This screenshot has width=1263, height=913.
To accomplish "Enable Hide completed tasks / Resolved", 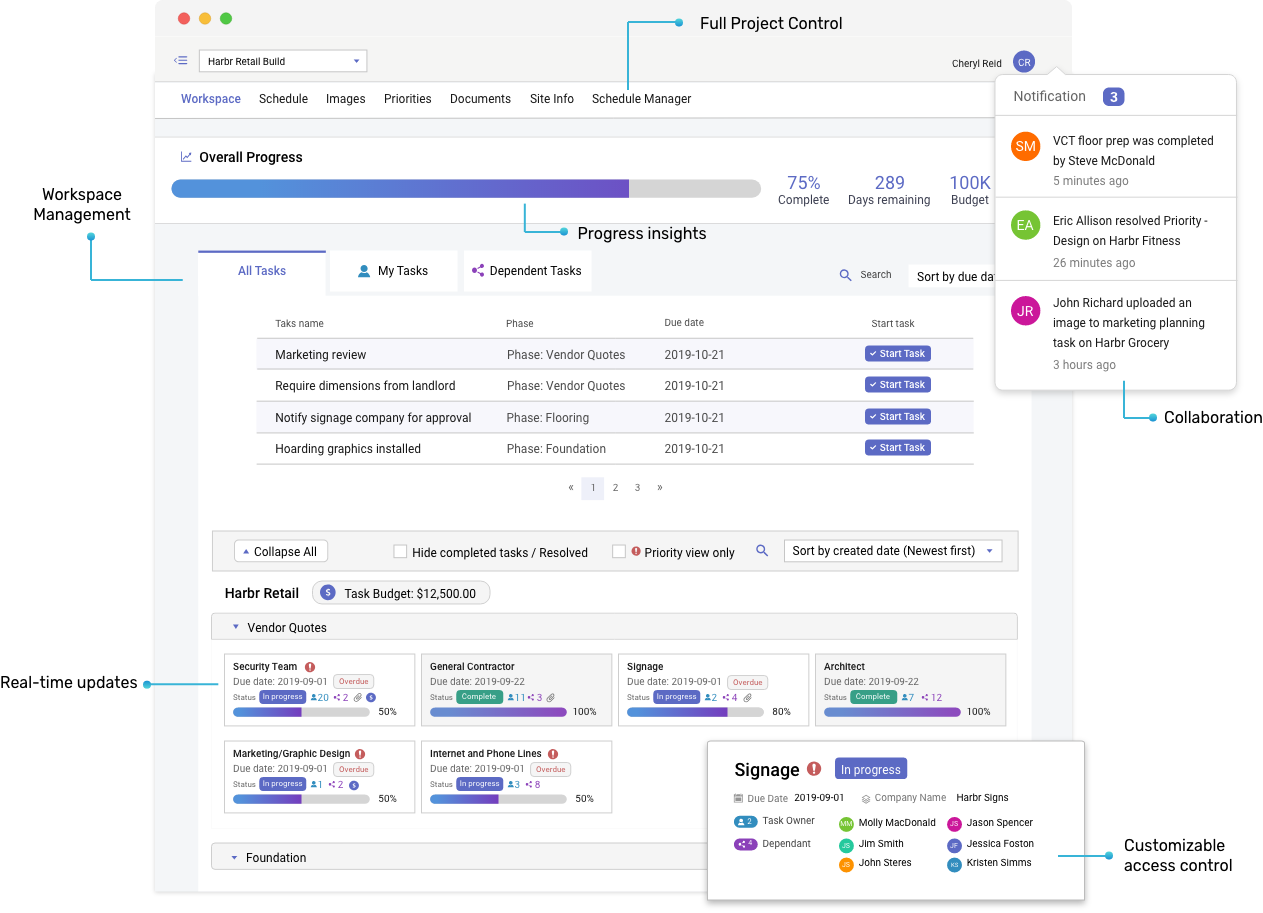I will (x=400, y=551).
